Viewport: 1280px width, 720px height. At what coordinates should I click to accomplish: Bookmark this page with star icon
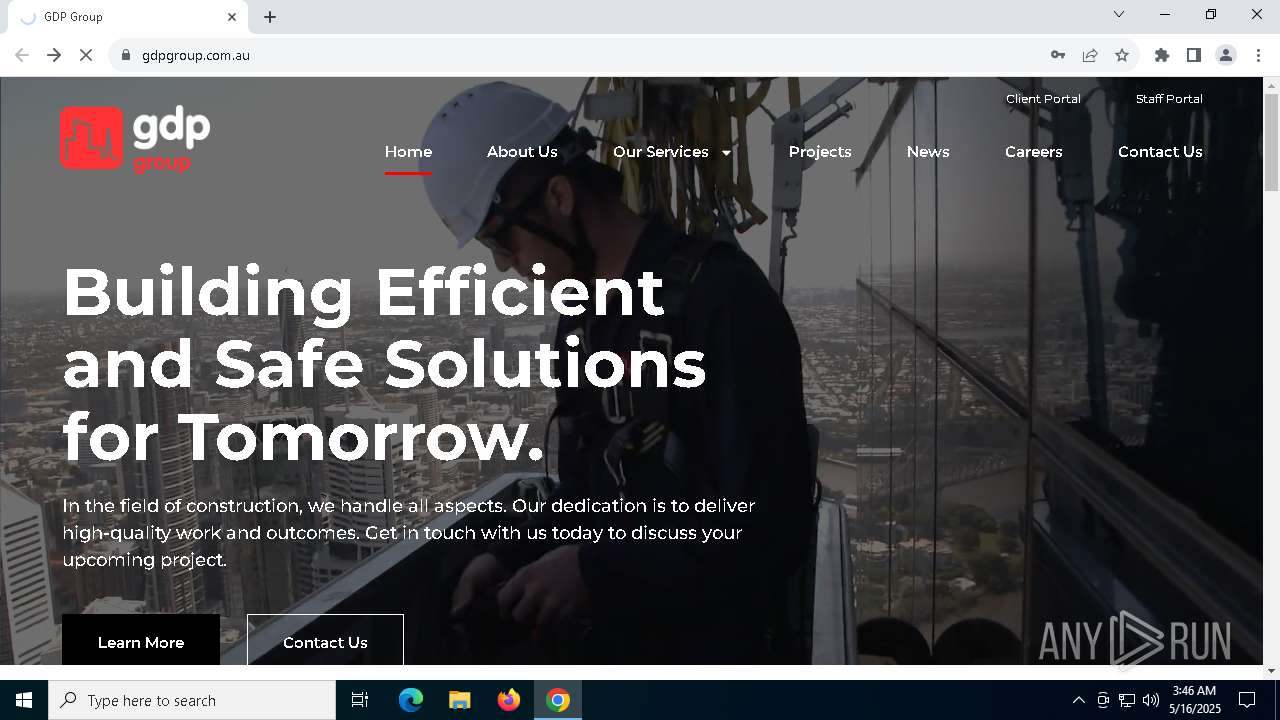point(1122,55)
